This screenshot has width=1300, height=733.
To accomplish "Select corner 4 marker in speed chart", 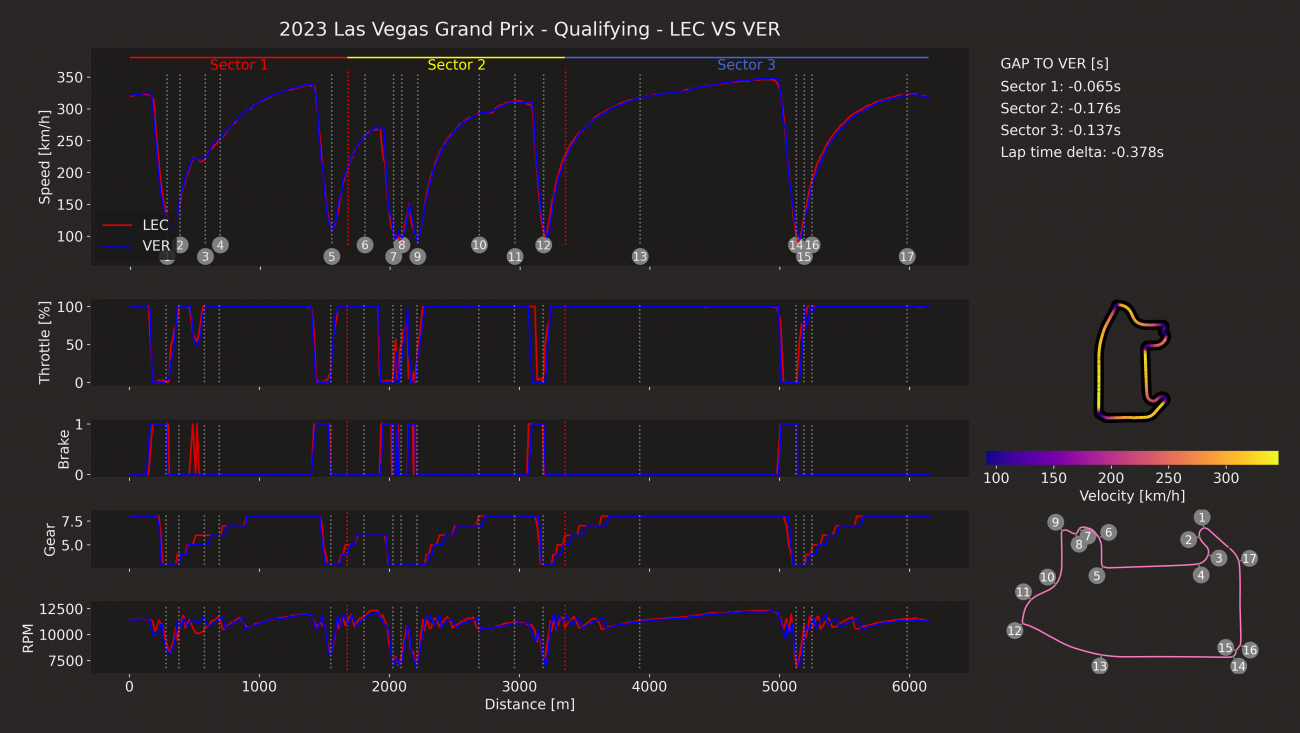I will point(220,245).
